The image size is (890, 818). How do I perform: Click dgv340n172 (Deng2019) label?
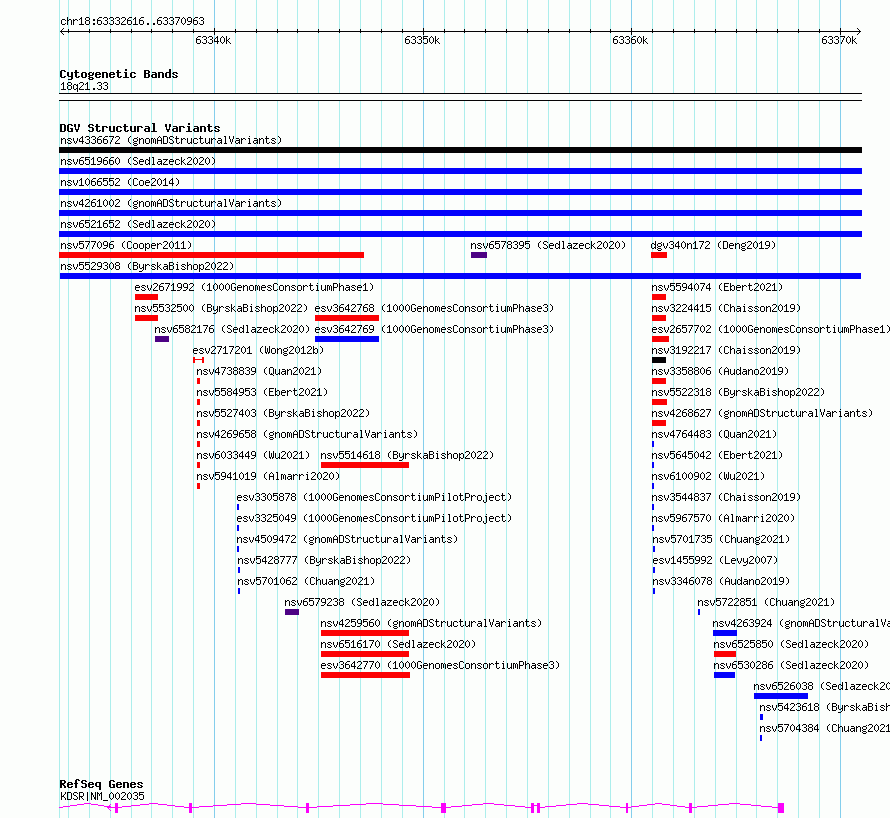[713, 245]
